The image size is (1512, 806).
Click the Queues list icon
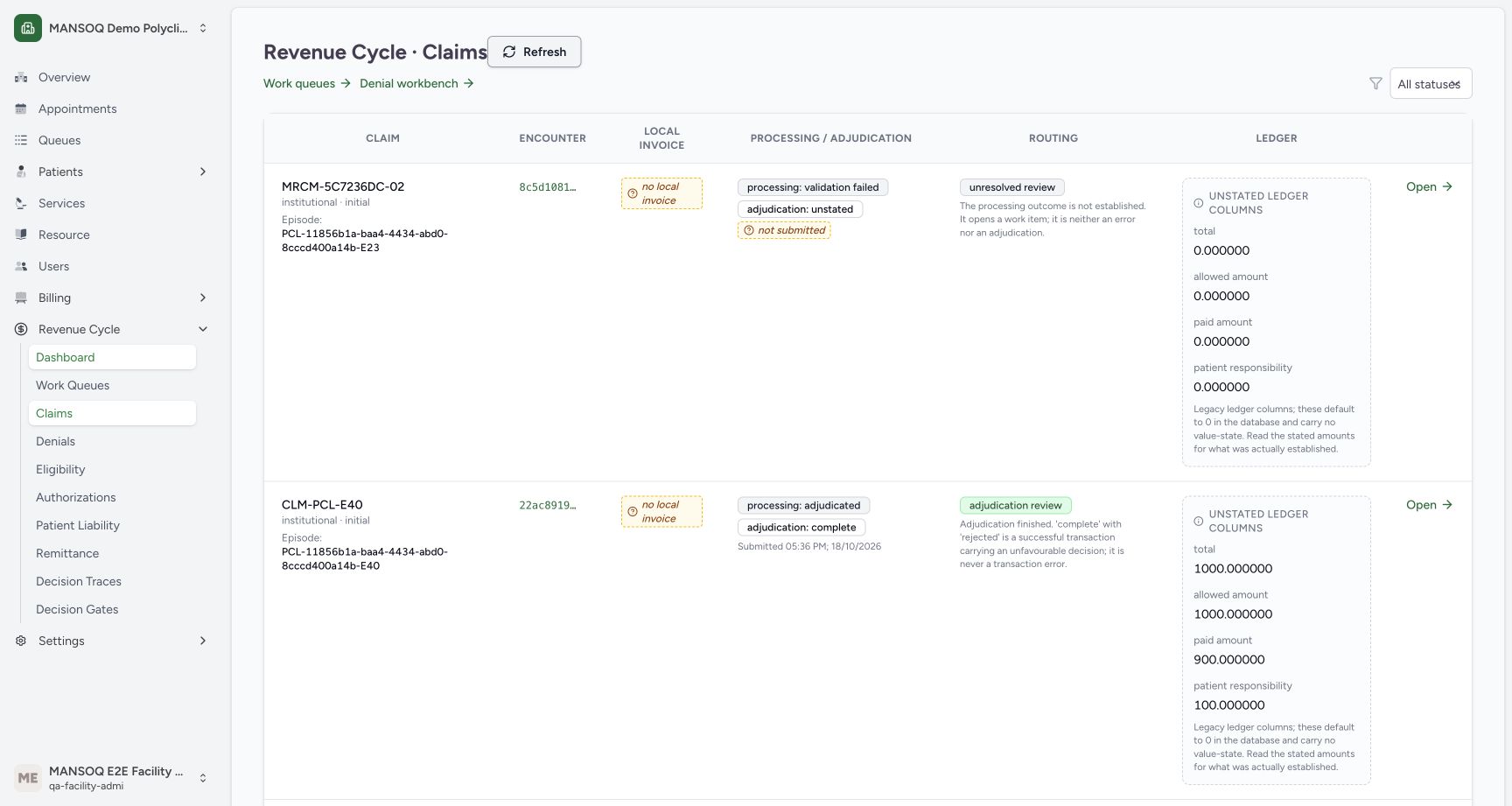21,140
